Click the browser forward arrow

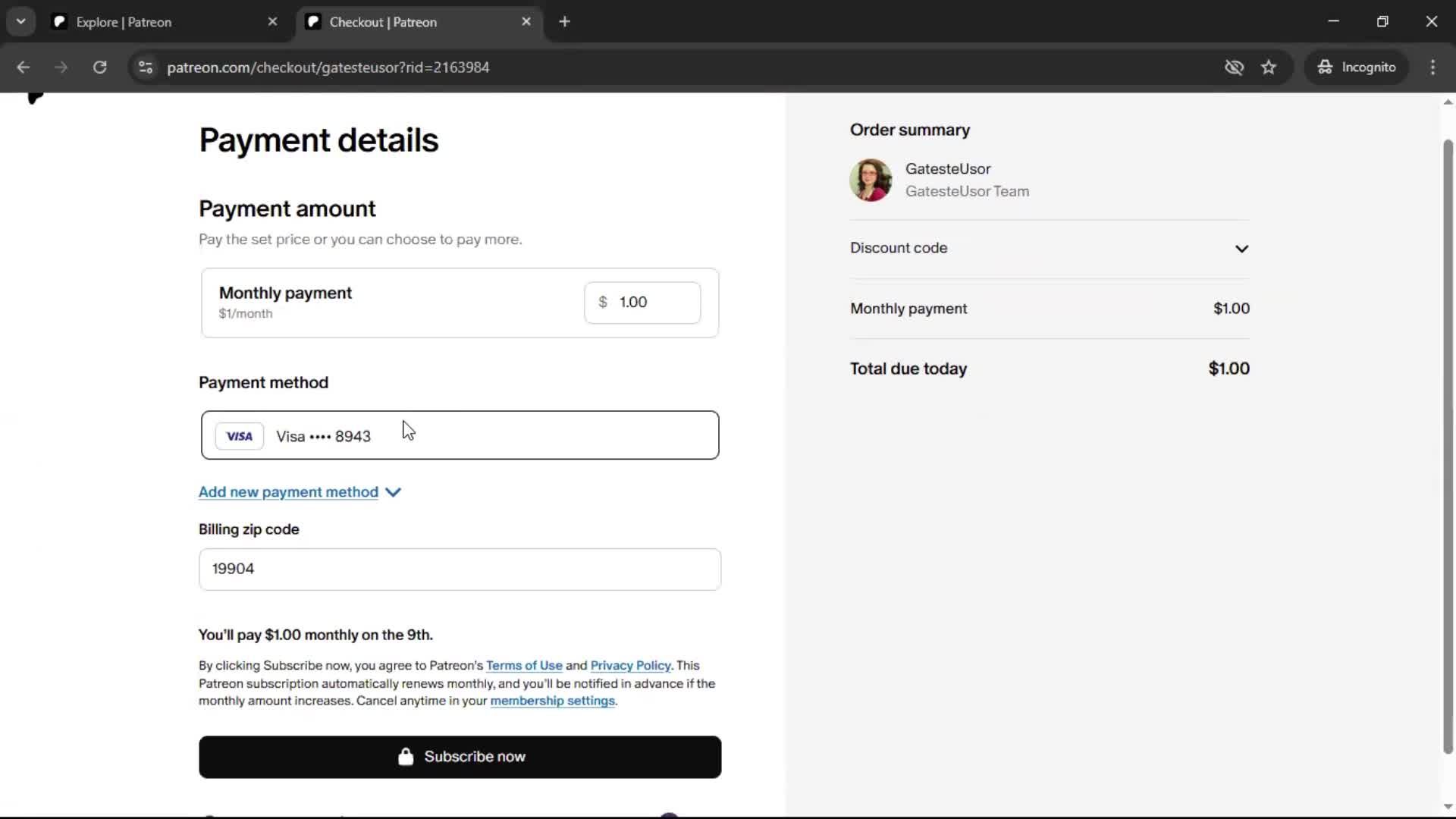point(61,67)
